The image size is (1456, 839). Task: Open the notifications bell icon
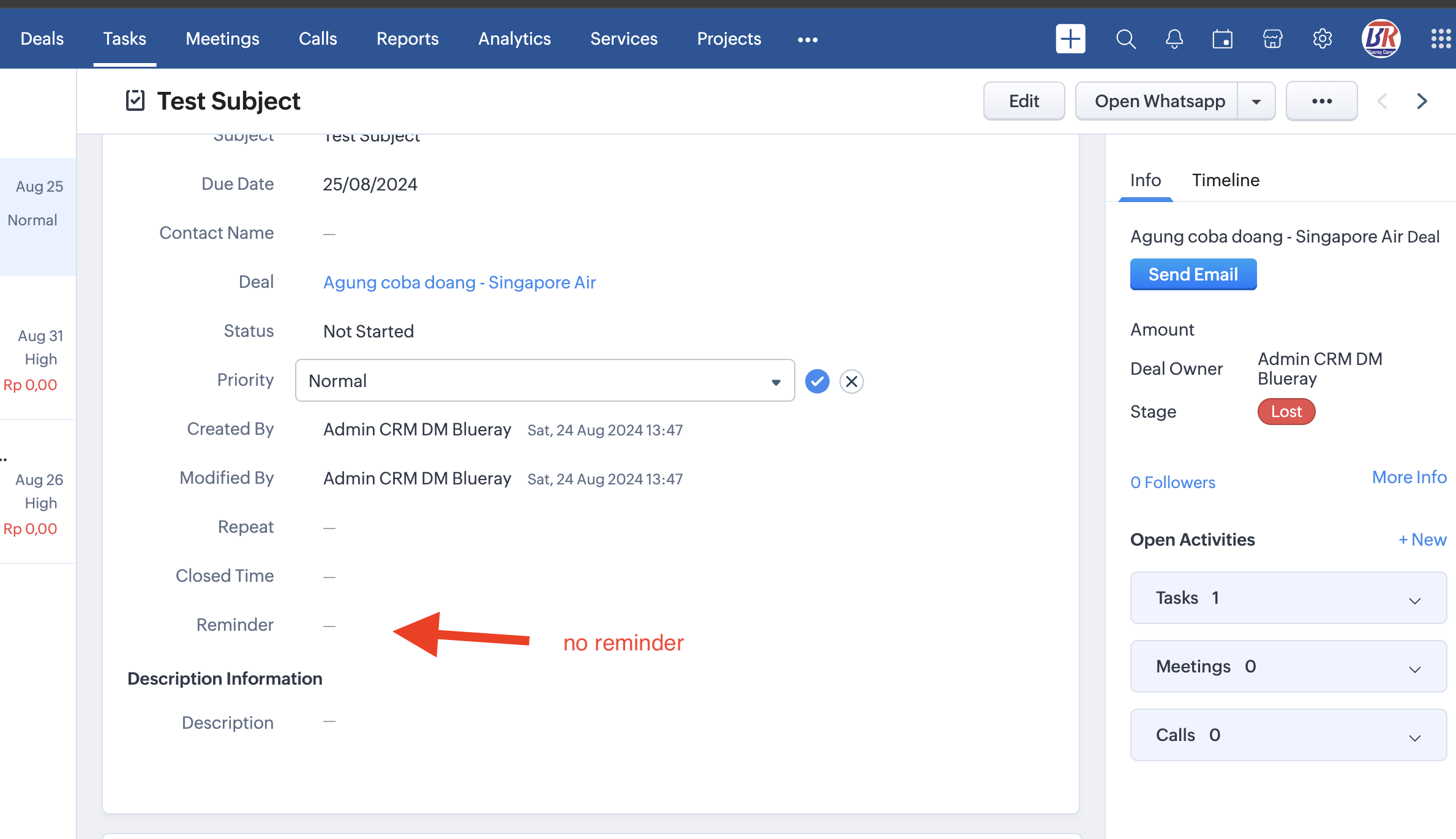point(1174,39)
